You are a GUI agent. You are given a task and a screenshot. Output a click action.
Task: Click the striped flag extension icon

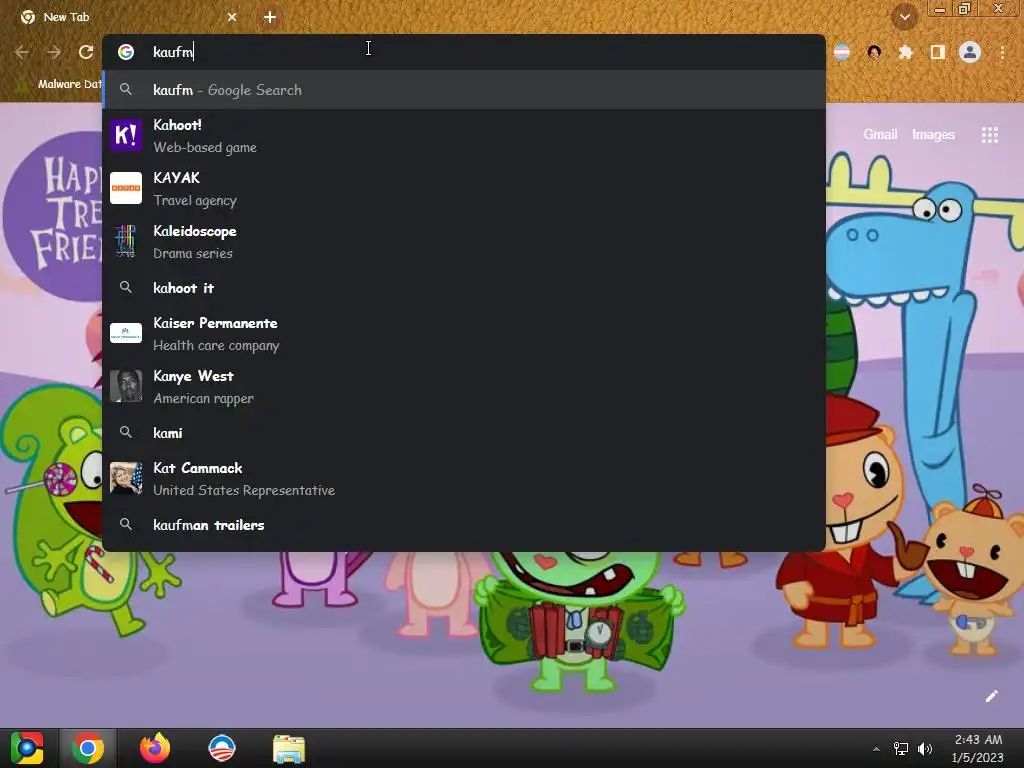coord(842,52)
